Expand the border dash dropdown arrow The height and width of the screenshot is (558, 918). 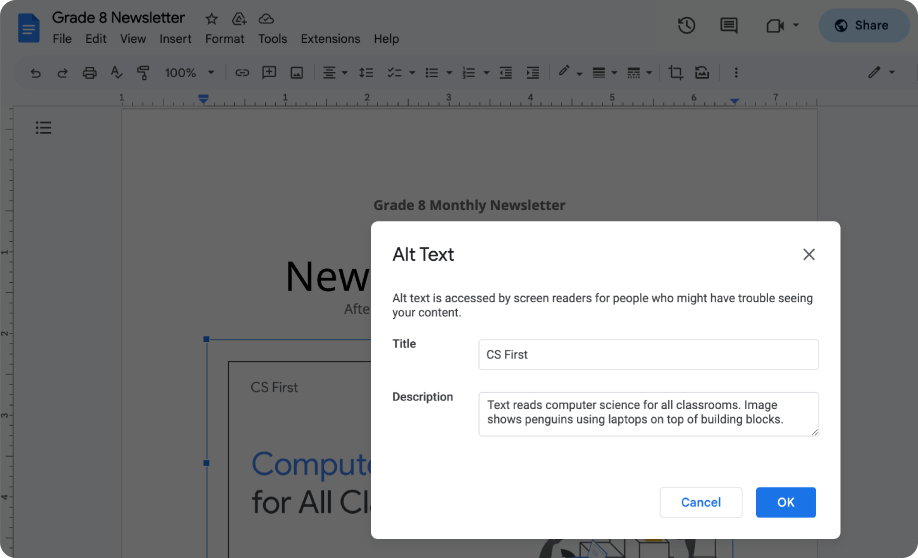pos(649,73)
